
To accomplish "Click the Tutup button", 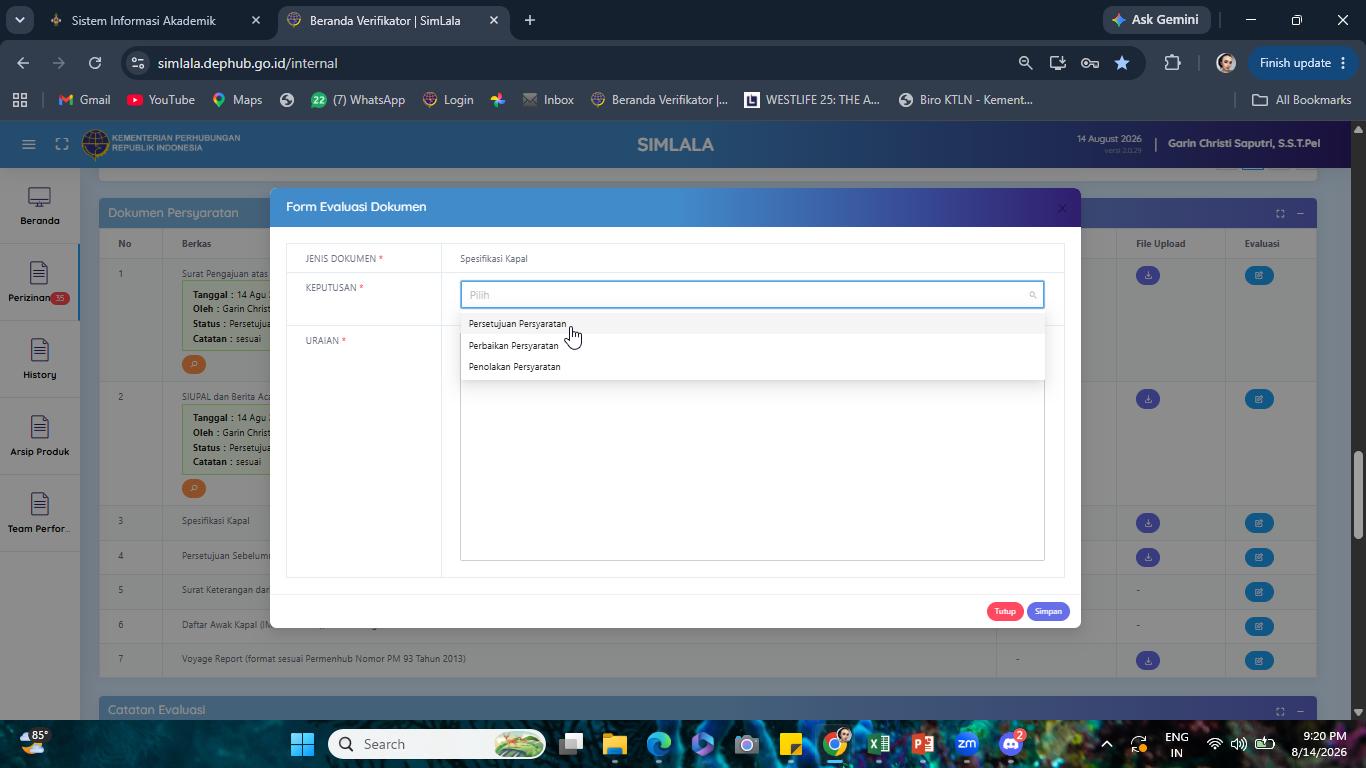I will 1005,611.
